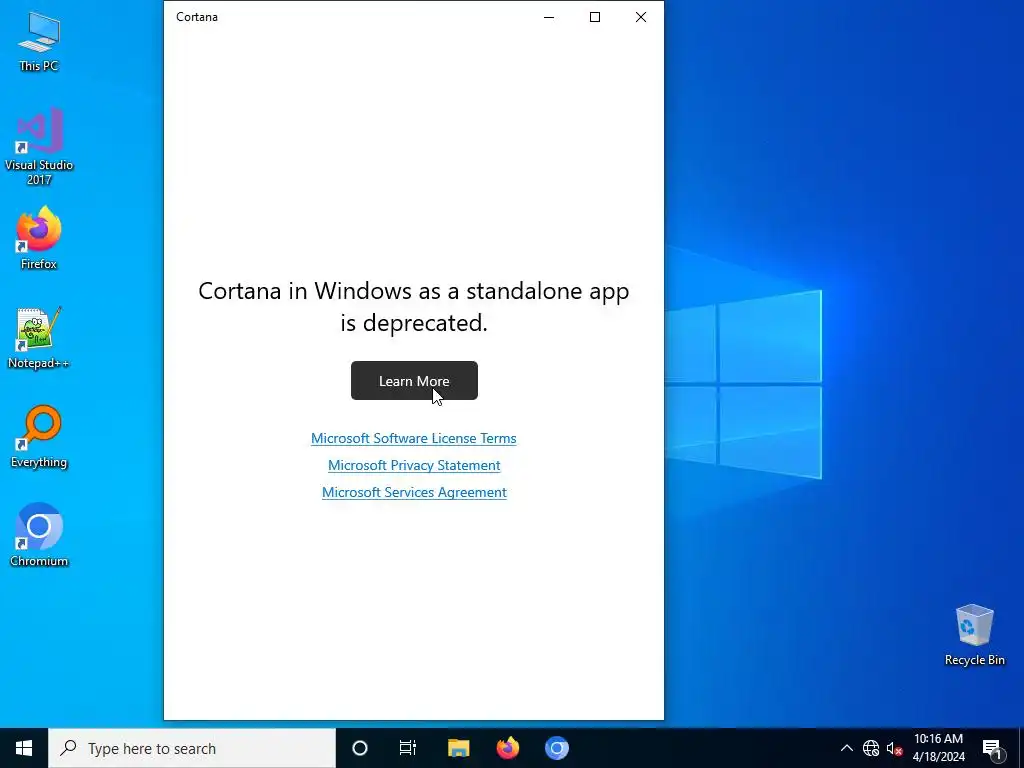Minimize the Cortana window
This screenshot has width=1024, height=768.
[x=549, y=17]
